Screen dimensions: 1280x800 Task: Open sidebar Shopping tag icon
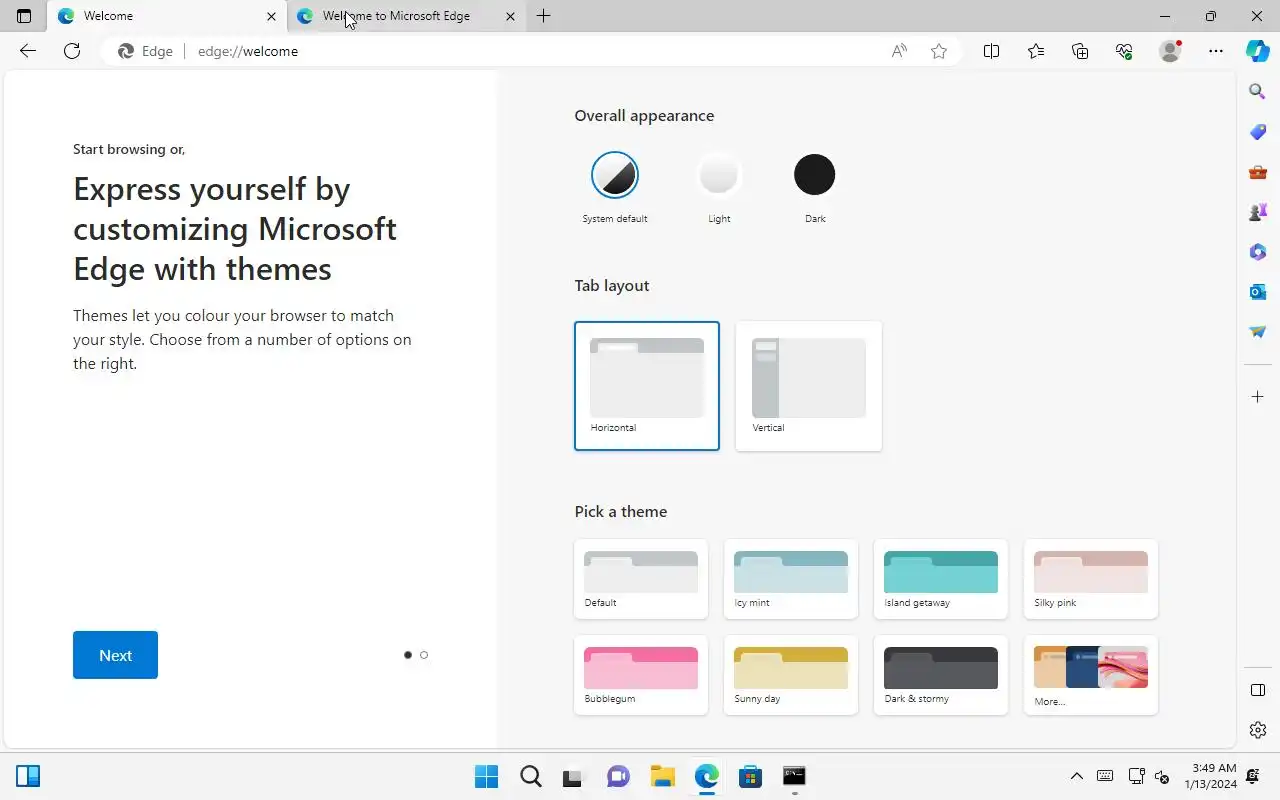tap(1258, 132)
